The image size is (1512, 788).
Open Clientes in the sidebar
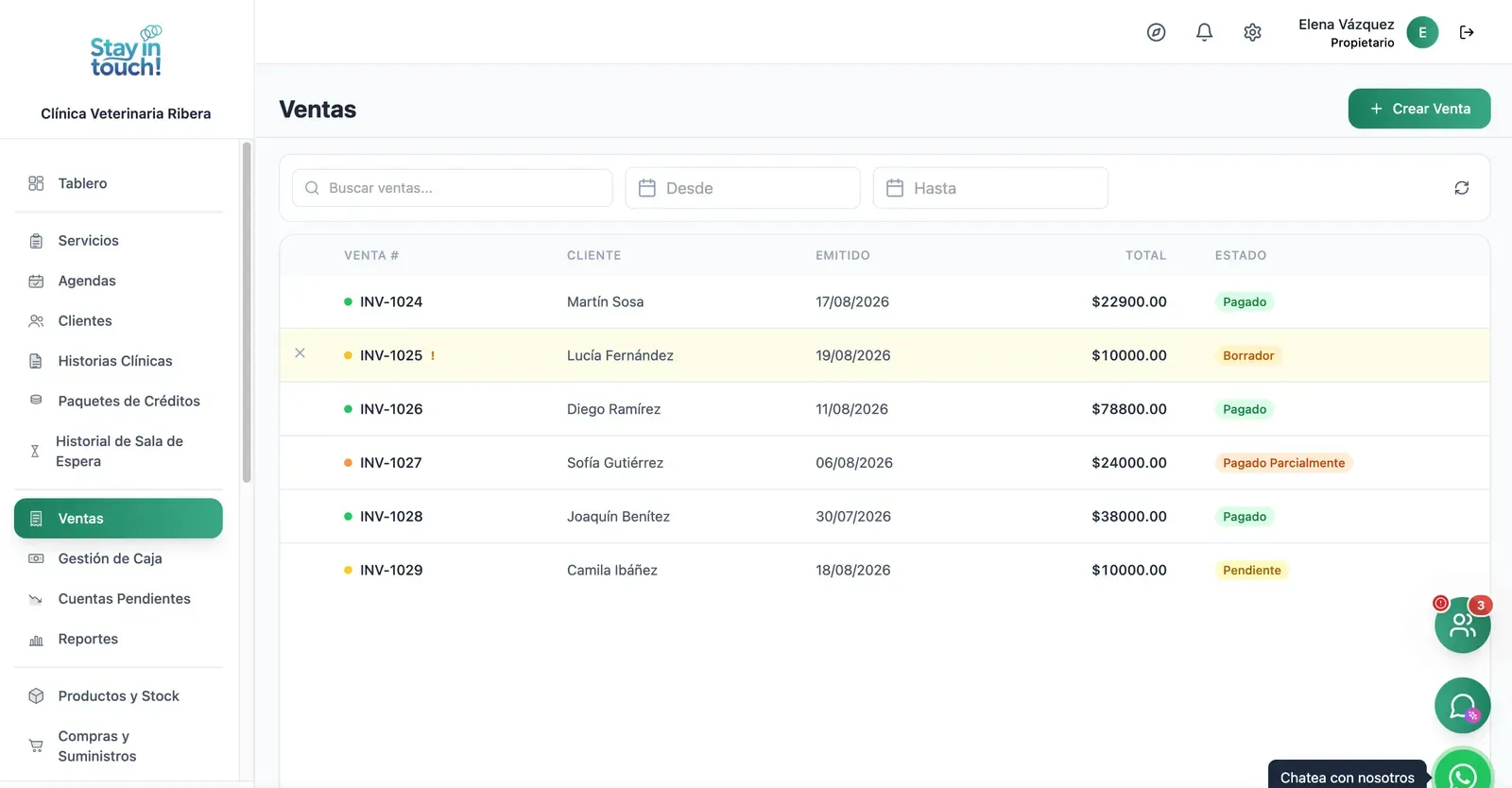coord(118,321)
